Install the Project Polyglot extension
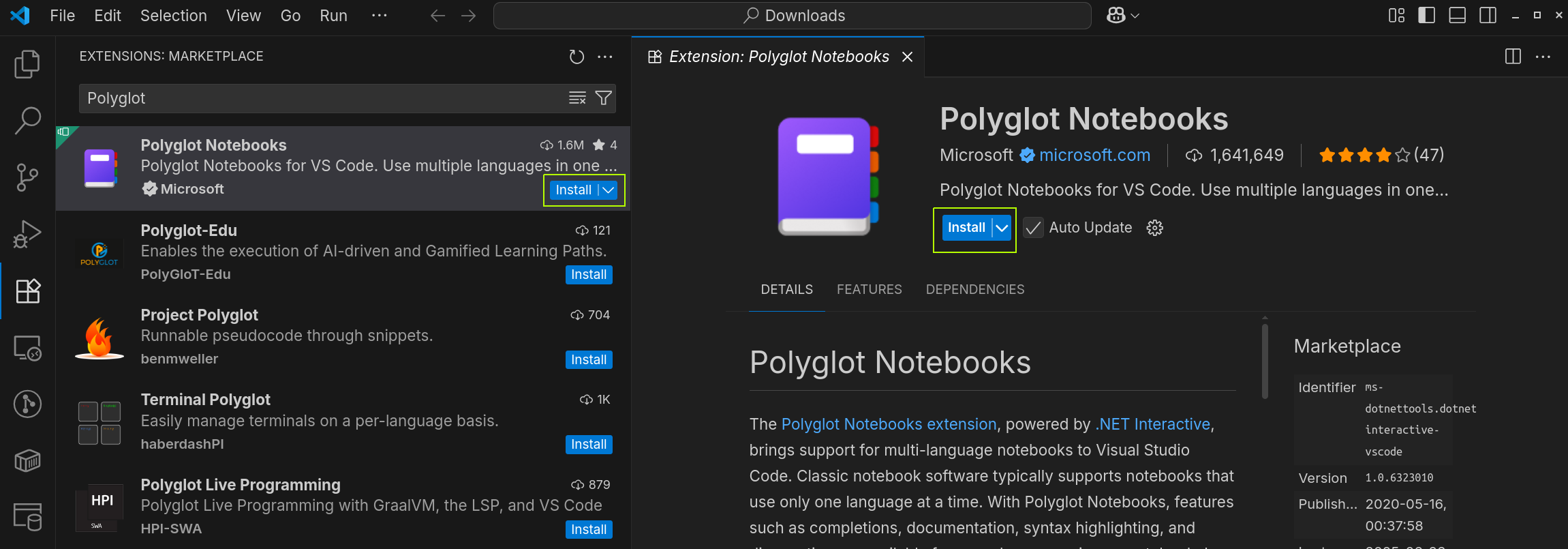Screen dimensions: 1568x549 tap(589, 360)
